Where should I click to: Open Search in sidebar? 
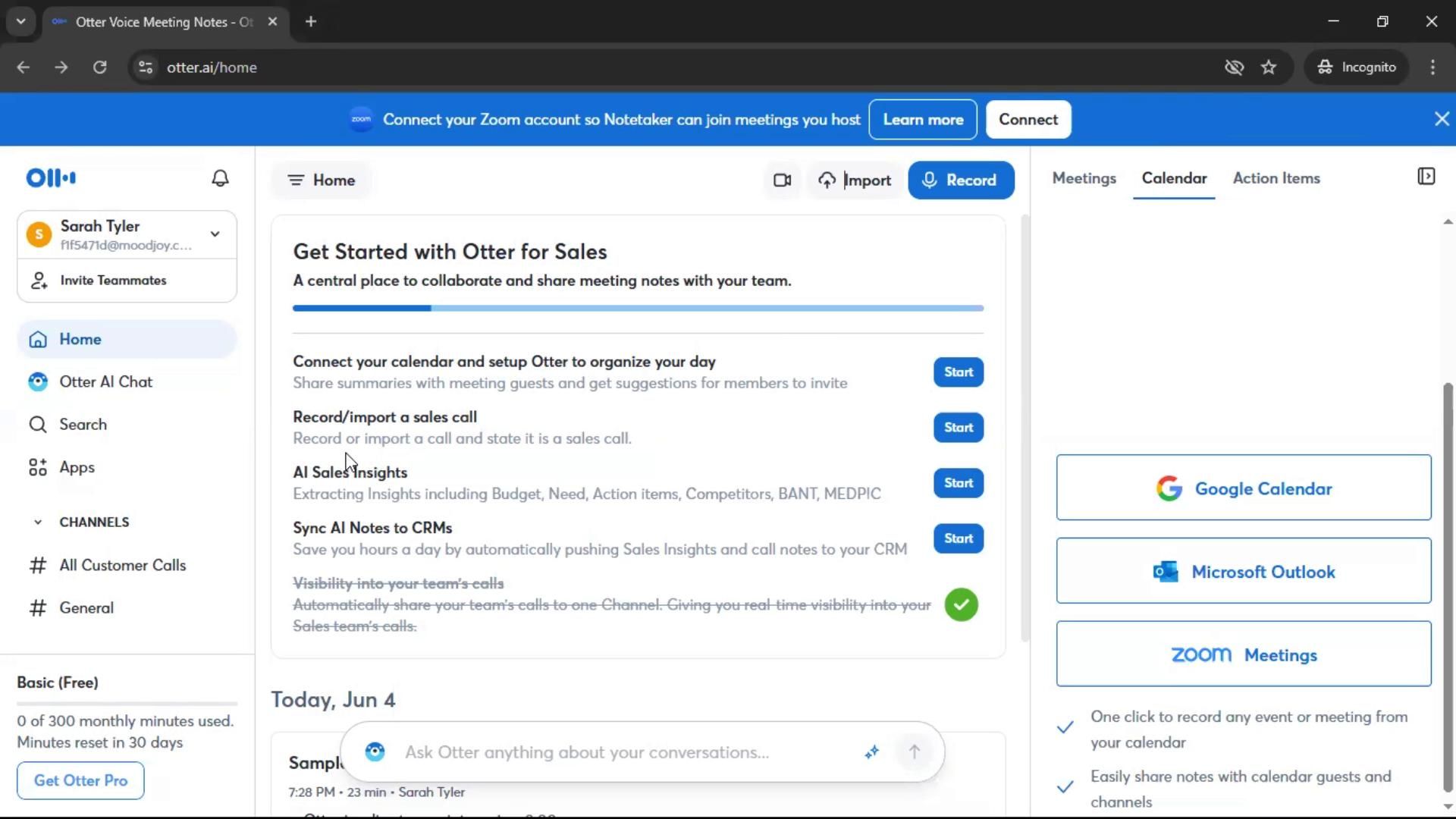click(127, 425)
